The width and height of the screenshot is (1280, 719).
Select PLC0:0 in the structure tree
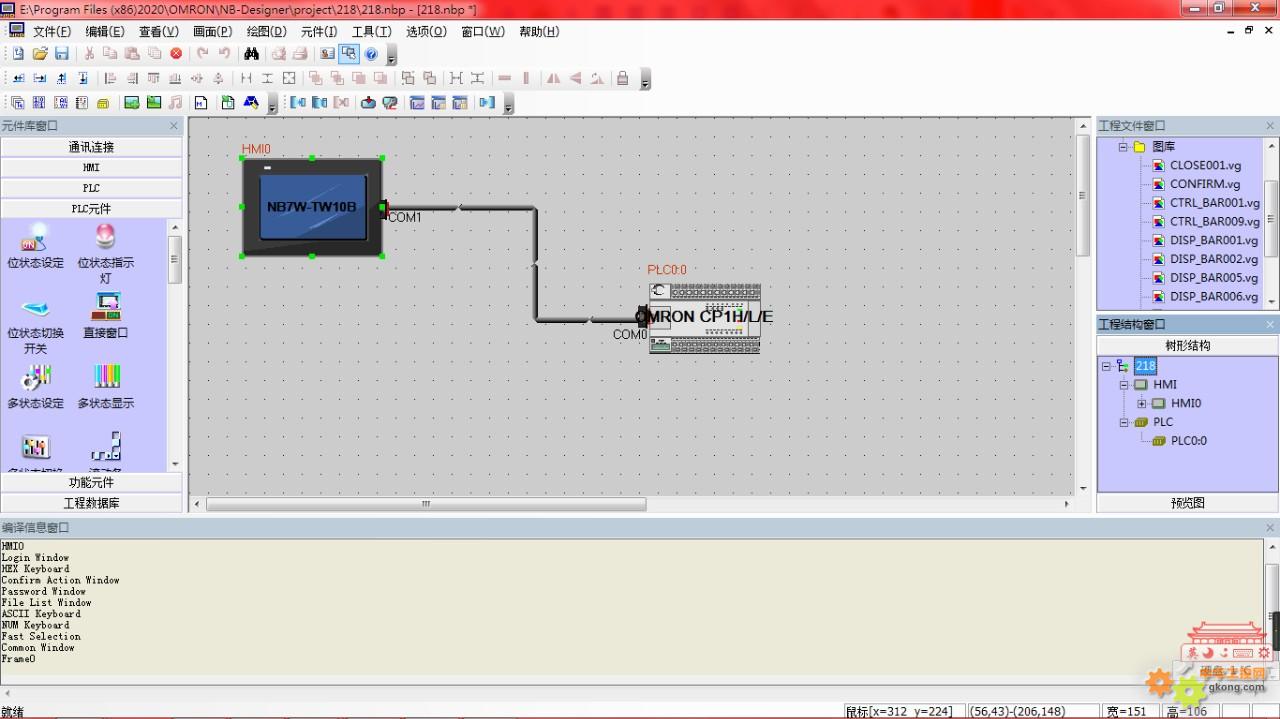click(1188, 441)
